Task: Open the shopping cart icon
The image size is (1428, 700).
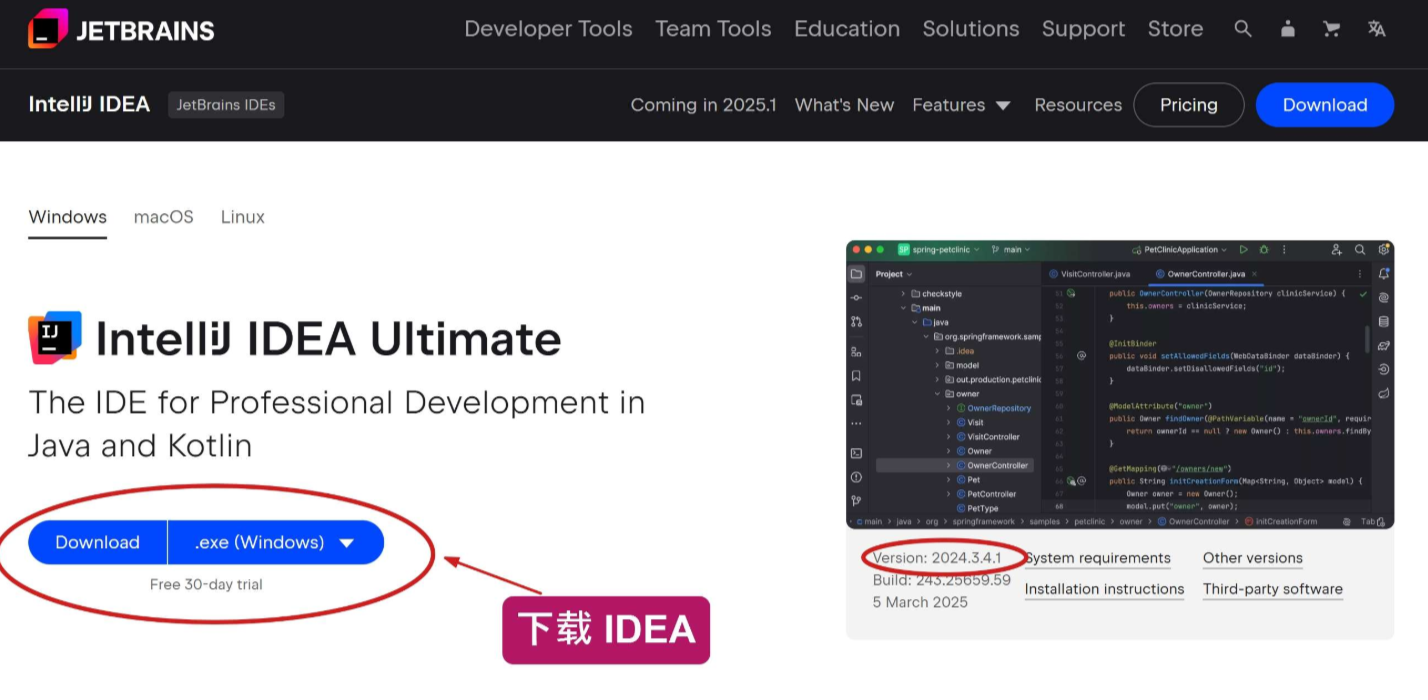Action: [x=1331, y=29]
